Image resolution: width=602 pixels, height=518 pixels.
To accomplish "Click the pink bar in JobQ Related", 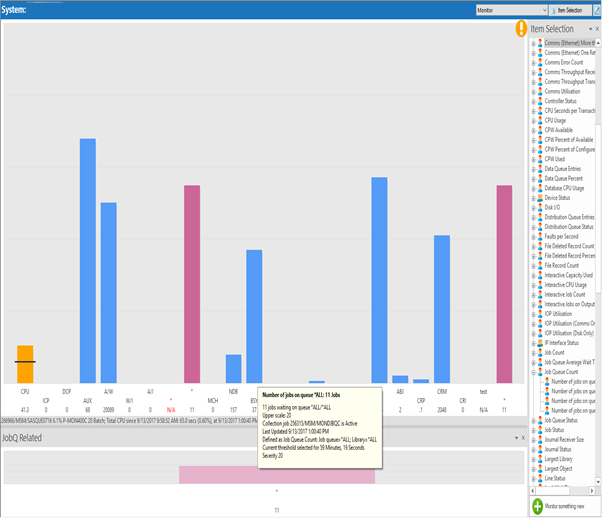I will tap(277, 475).
